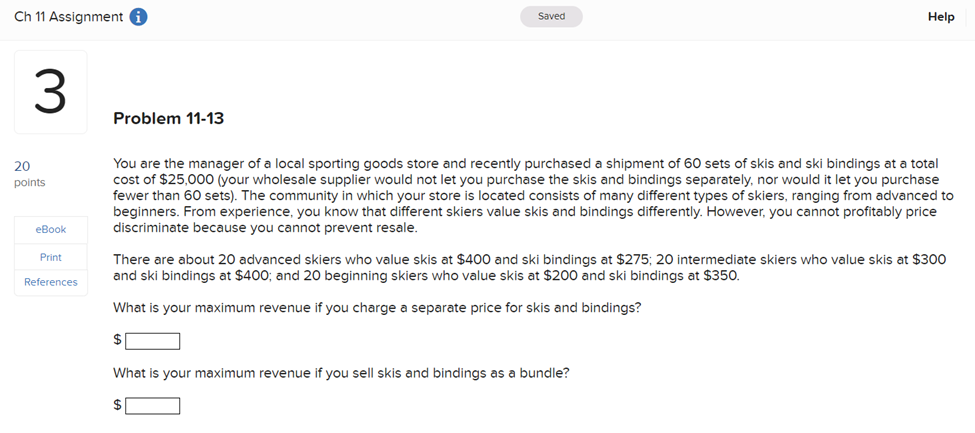This screenshot has height=433, width=975.
Task: Click the paragraph starting 'There are about 20'
Action: point(530,268)
